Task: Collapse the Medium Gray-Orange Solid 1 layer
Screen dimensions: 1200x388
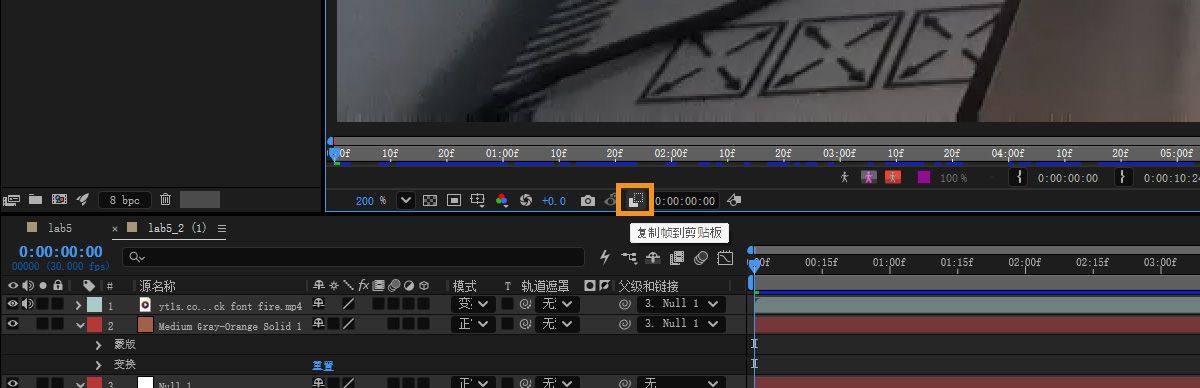Action: (x=79, y=325)
